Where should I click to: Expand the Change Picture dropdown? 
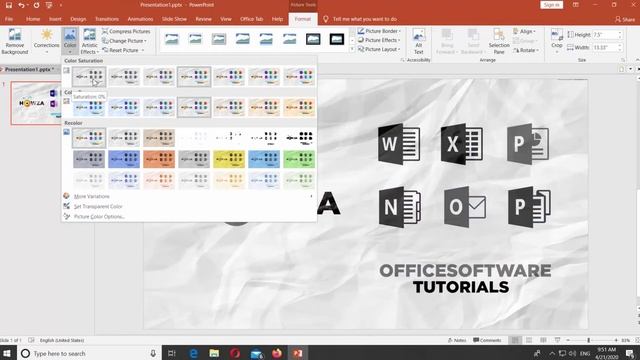124,41
